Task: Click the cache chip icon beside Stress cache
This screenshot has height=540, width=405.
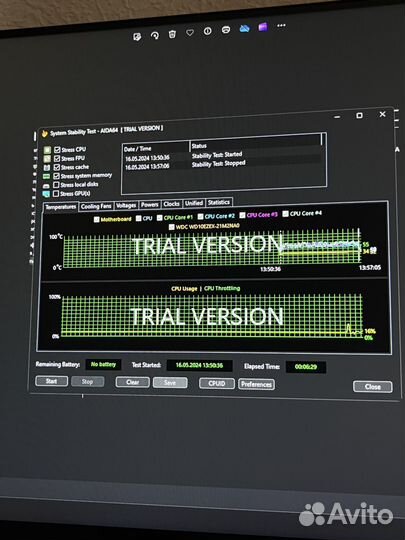Action: click(x=47, y=168)
